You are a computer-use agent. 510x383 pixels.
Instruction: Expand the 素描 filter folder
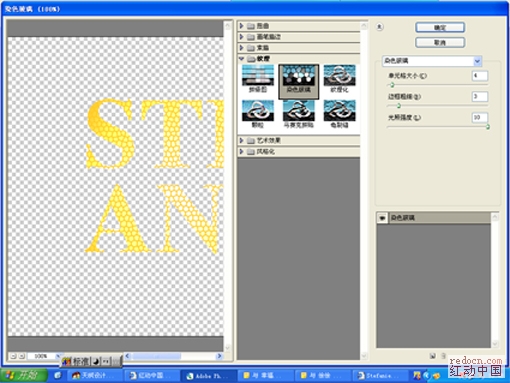tap(242, 48)
